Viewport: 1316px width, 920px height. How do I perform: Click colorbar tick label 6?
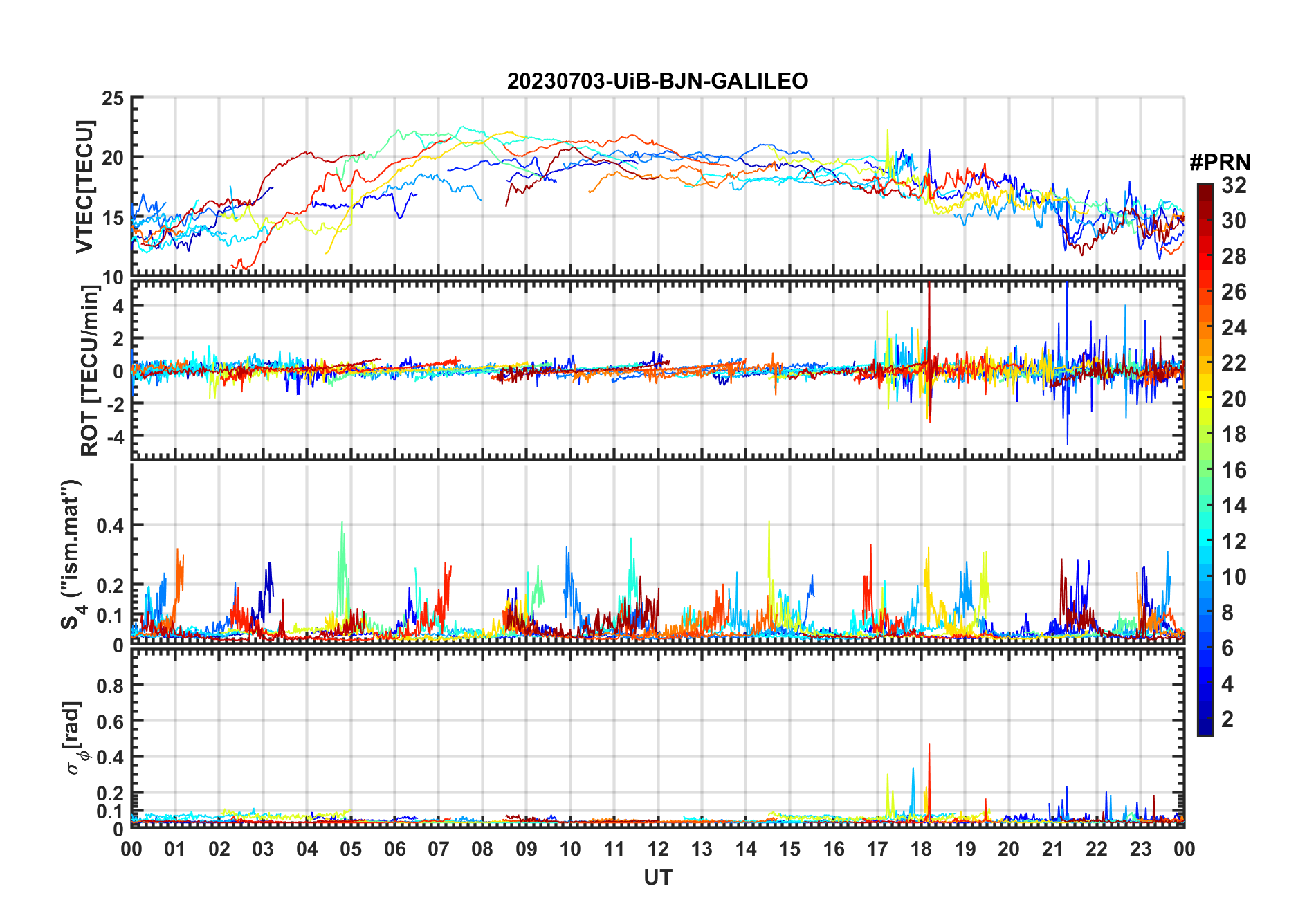click(1227, 648)
